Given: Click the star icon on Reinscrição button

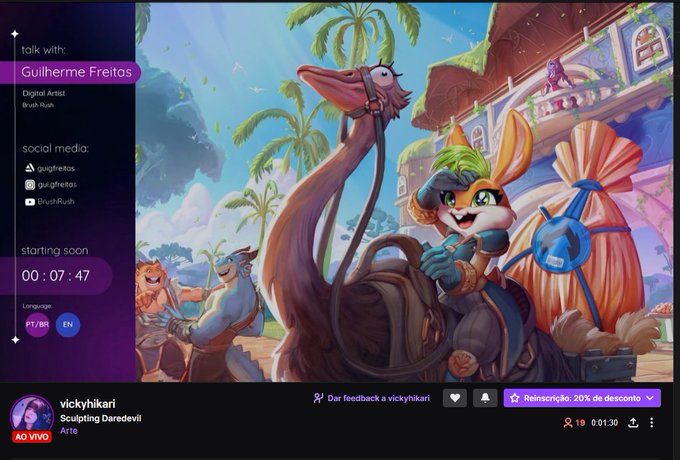Looking at the screenshot, I should click(x=515, y=398).
